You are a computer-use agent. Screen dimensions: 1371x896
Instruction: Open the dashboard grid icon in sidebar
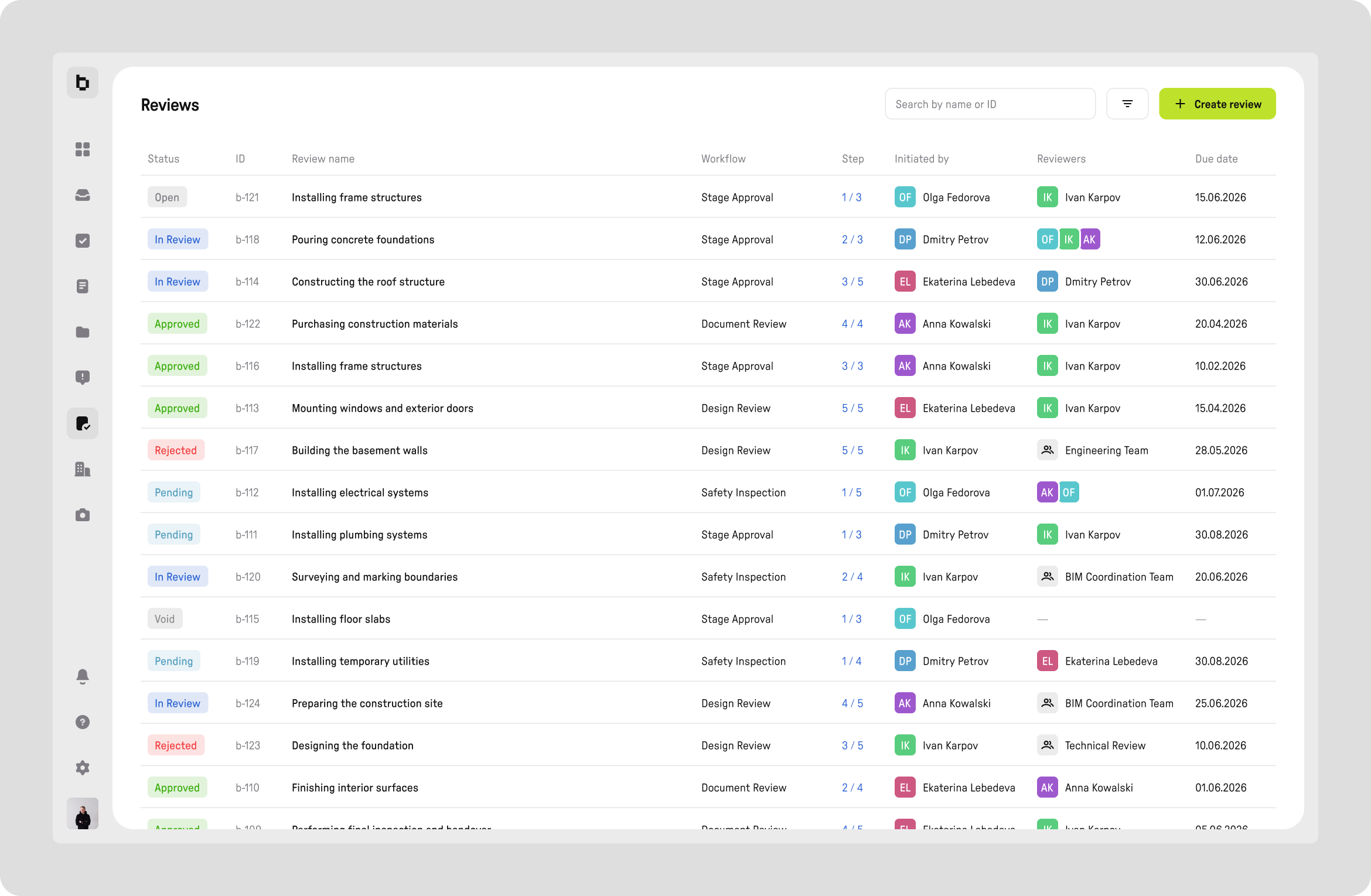83,149
